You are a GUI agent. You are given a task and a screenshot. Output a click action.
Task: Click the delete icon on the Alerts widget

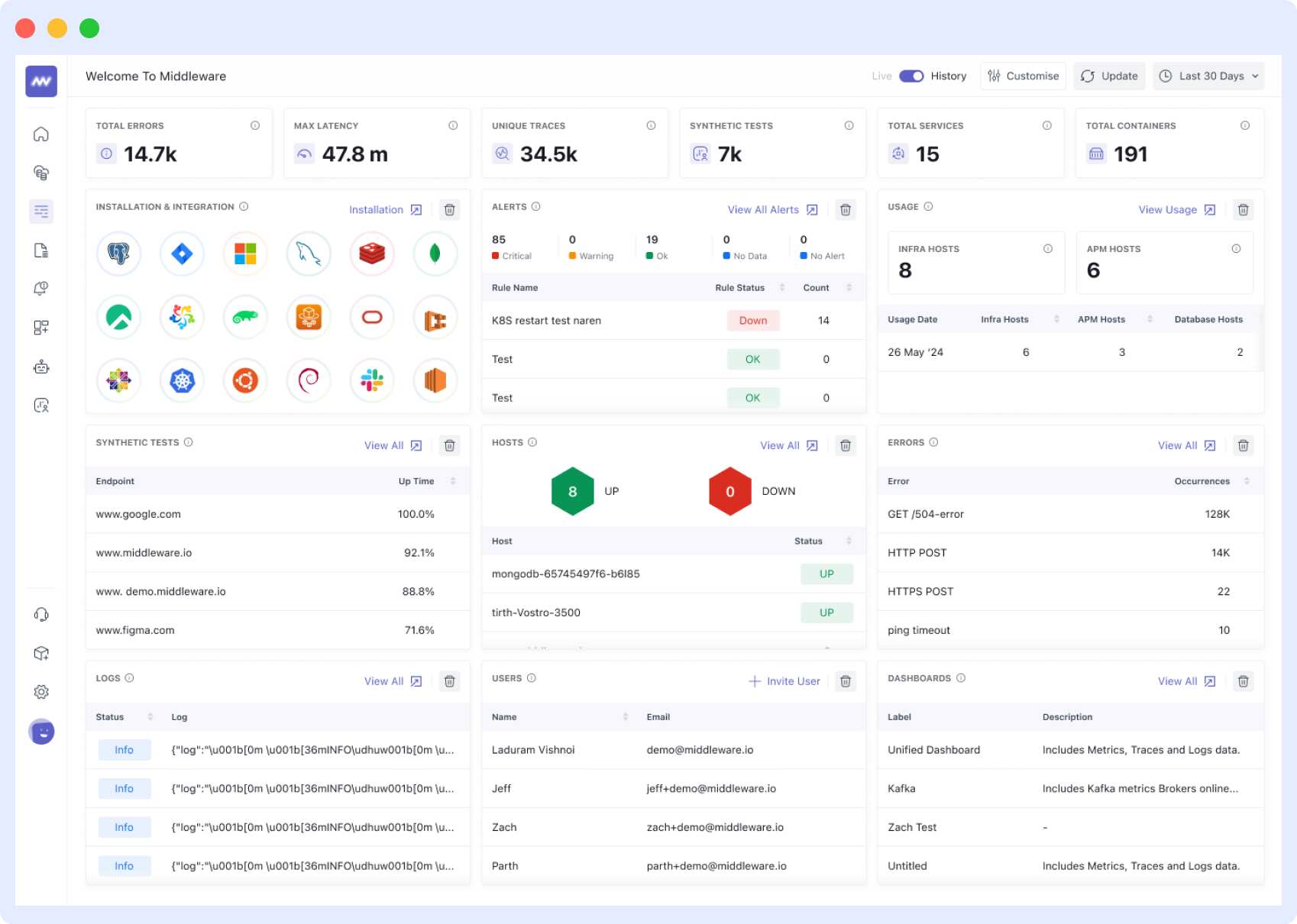pos(846,210)
